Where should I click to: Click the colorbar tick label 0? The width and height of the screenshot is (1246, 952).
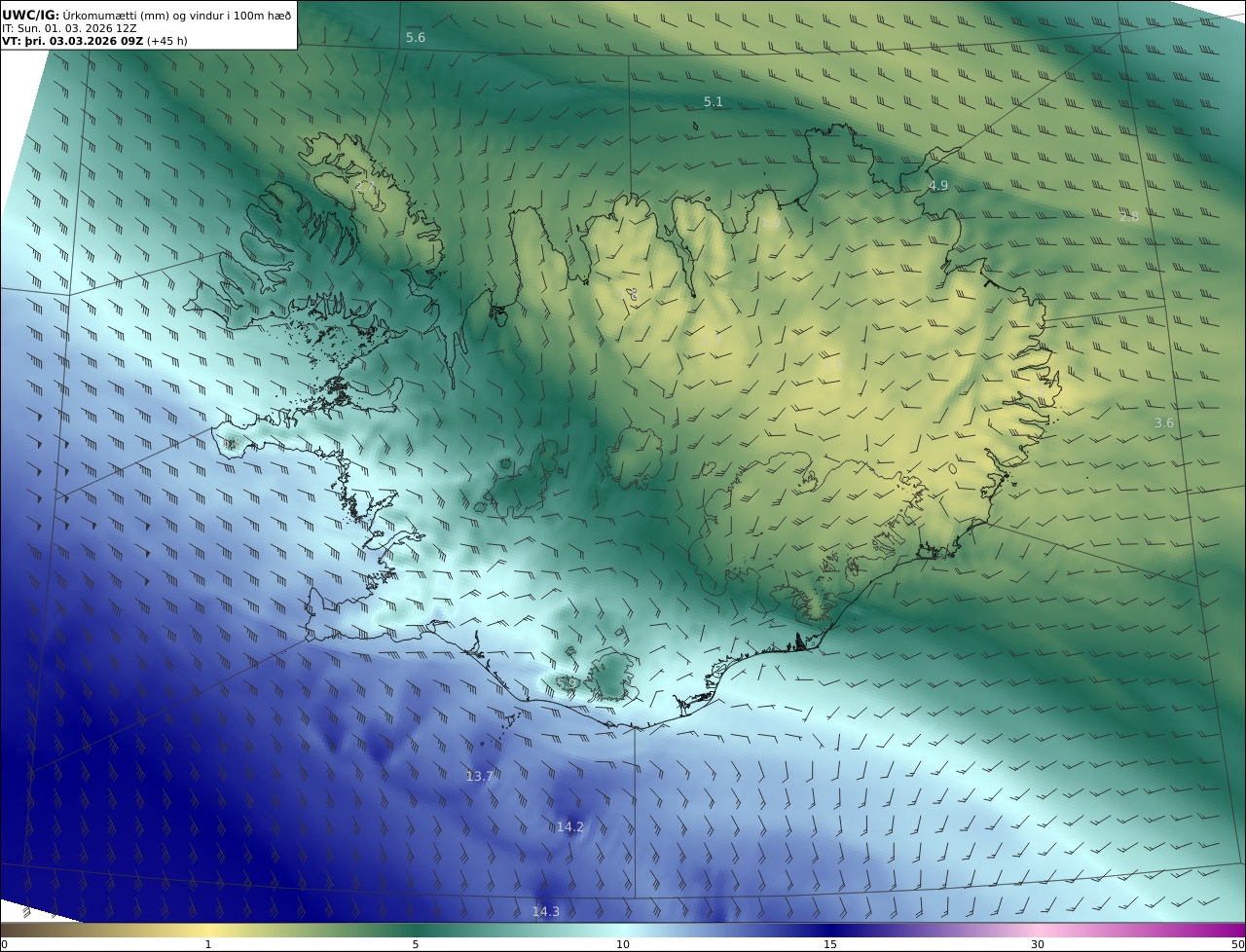4,944
